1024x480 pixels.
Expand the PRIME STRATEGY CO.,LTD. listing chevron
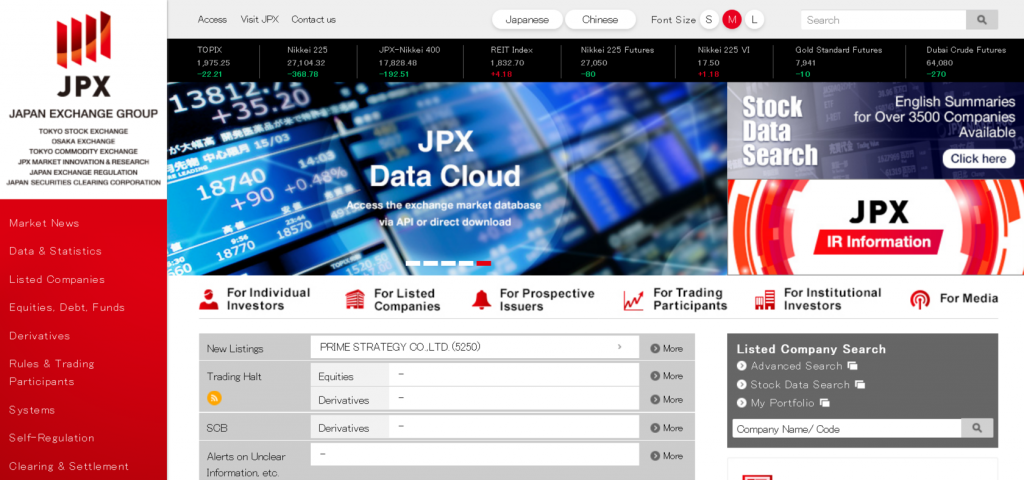(x=619, y=347)
